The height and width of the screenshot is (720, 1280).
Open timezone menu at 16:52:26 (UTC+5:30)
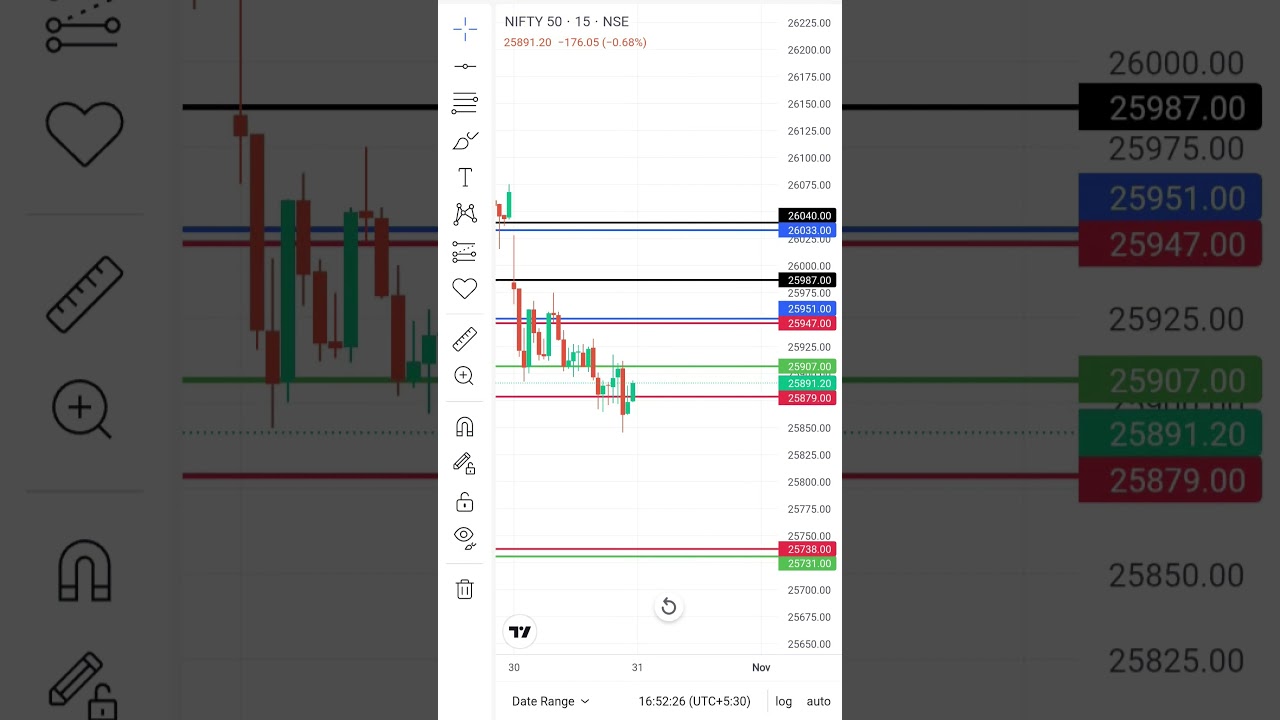tap(694, 701)
